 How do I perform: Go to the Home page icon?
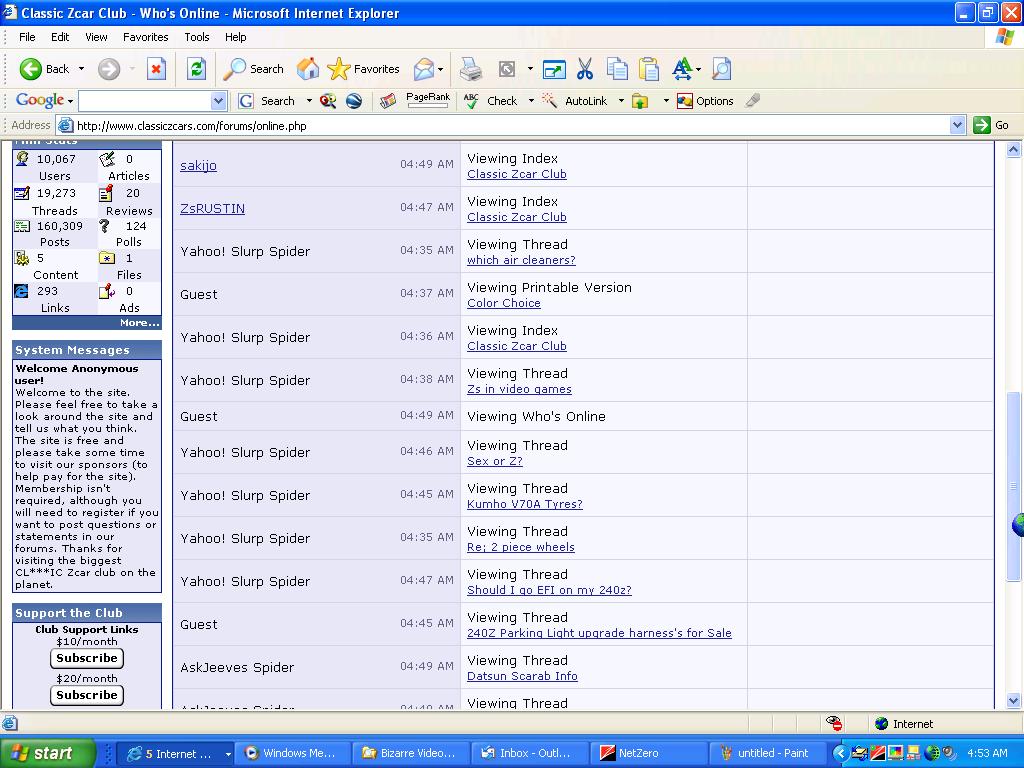coord(308,69)
